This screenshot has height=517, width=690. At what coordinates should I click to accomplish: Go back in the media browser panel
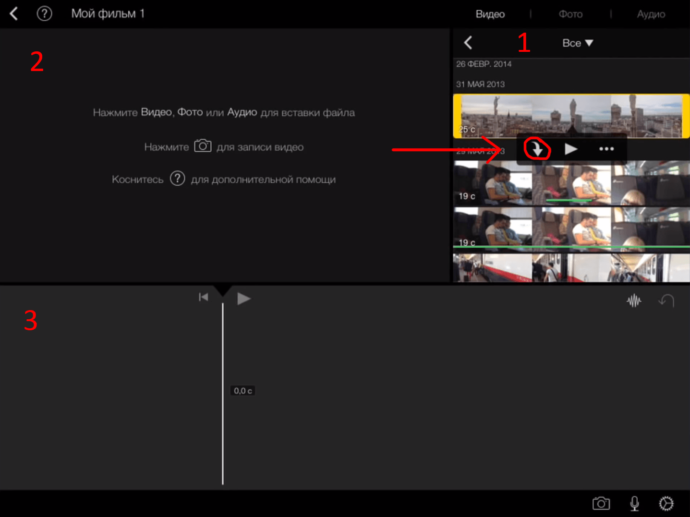tap(468, 43)
